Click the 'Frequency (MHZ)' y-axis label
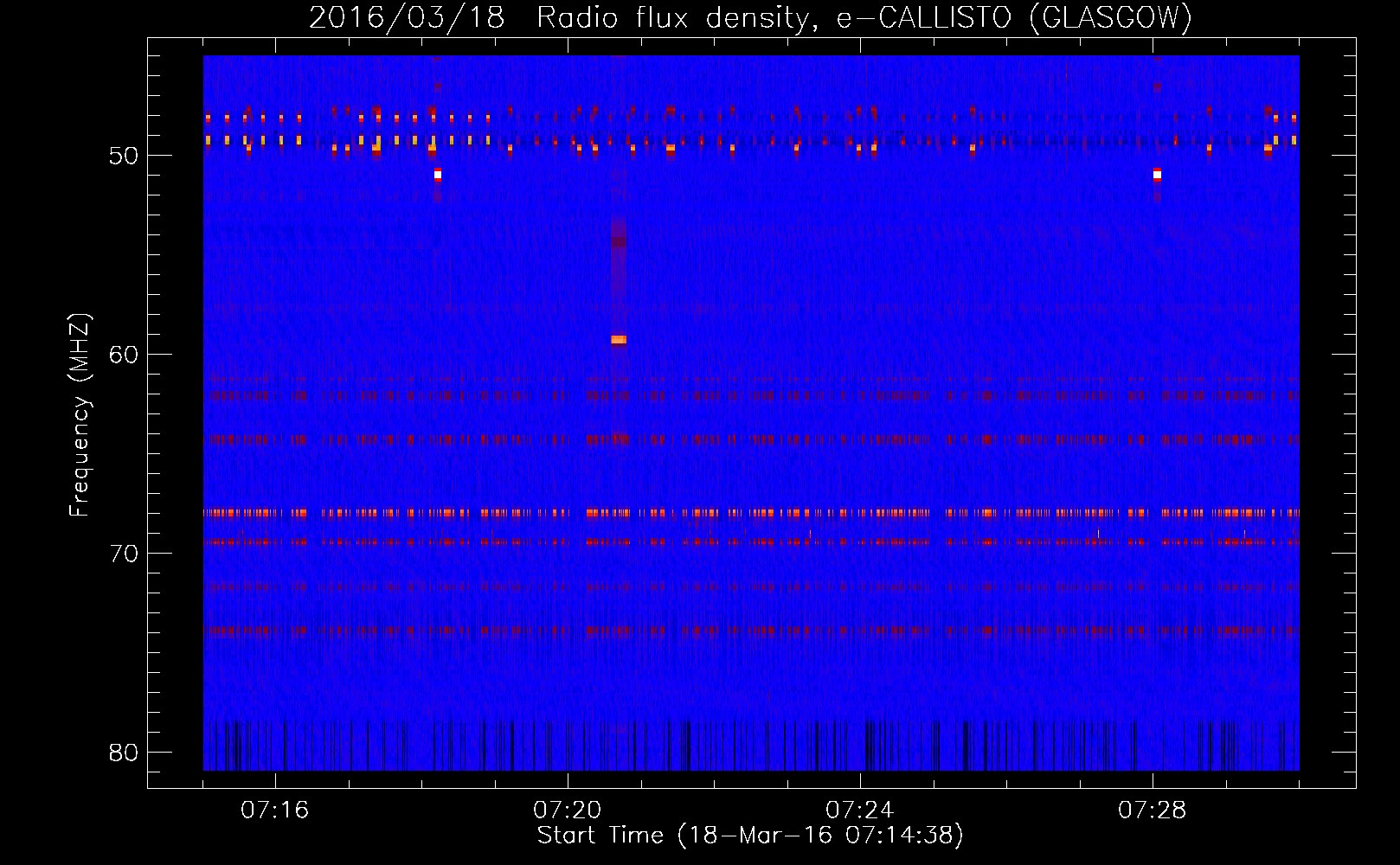Image resolution: width=1400 pixels, height=865 pixels. 79,416
